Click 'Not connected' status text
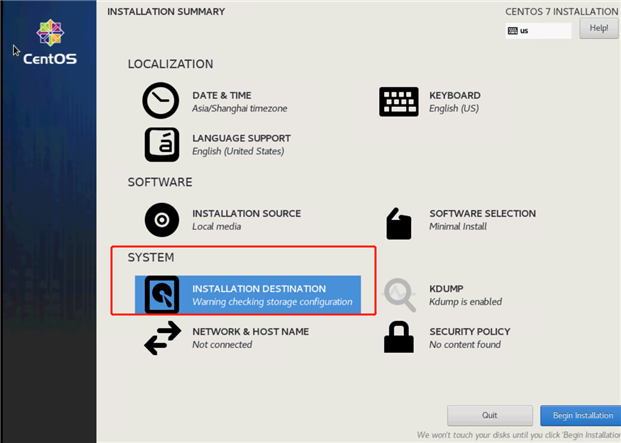Screen dimensions: 621x443 pos(222,344)
